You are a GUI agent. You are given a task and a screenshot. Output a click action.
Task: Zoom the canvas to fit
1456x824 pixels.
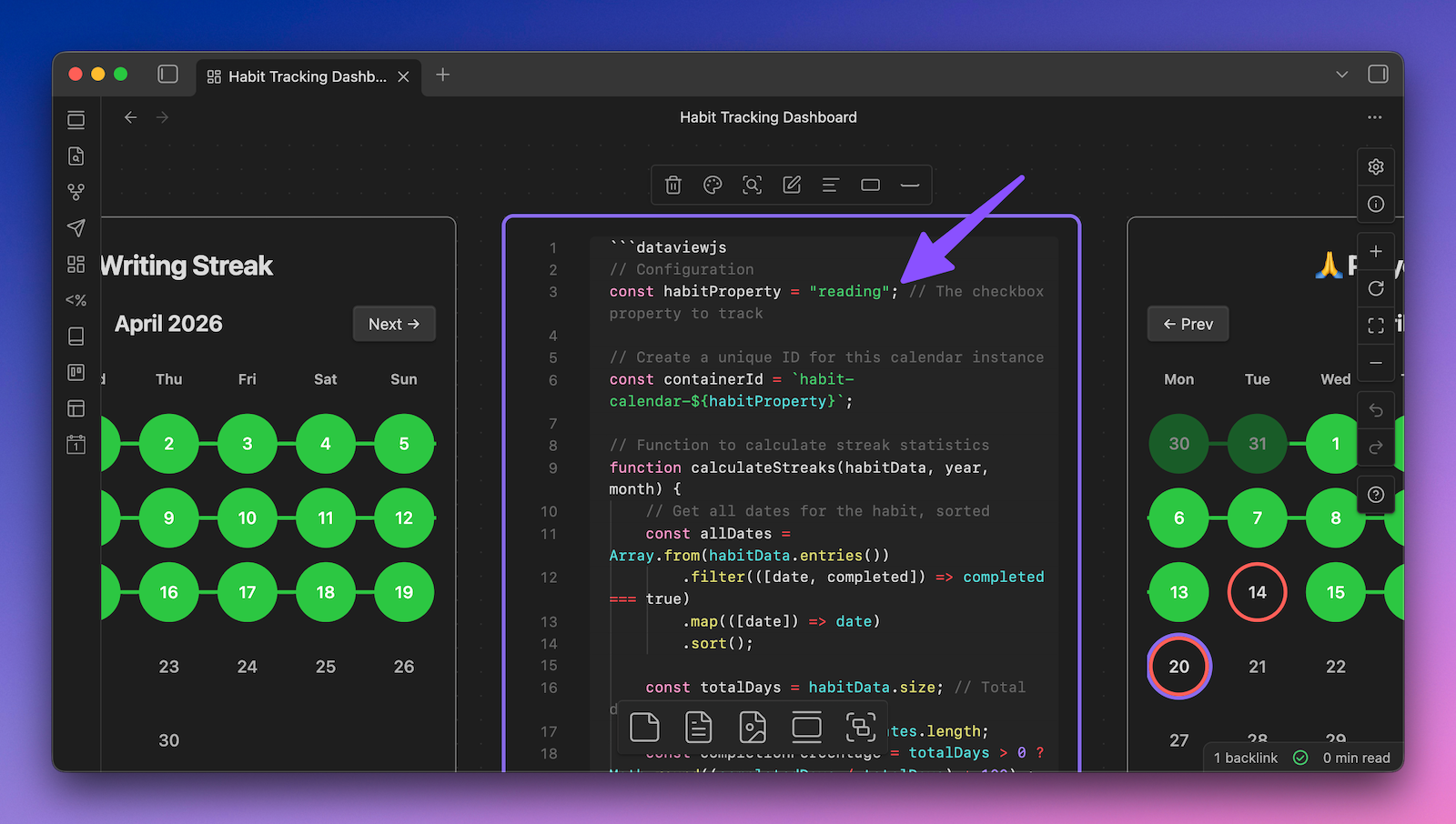(1376, 326)
